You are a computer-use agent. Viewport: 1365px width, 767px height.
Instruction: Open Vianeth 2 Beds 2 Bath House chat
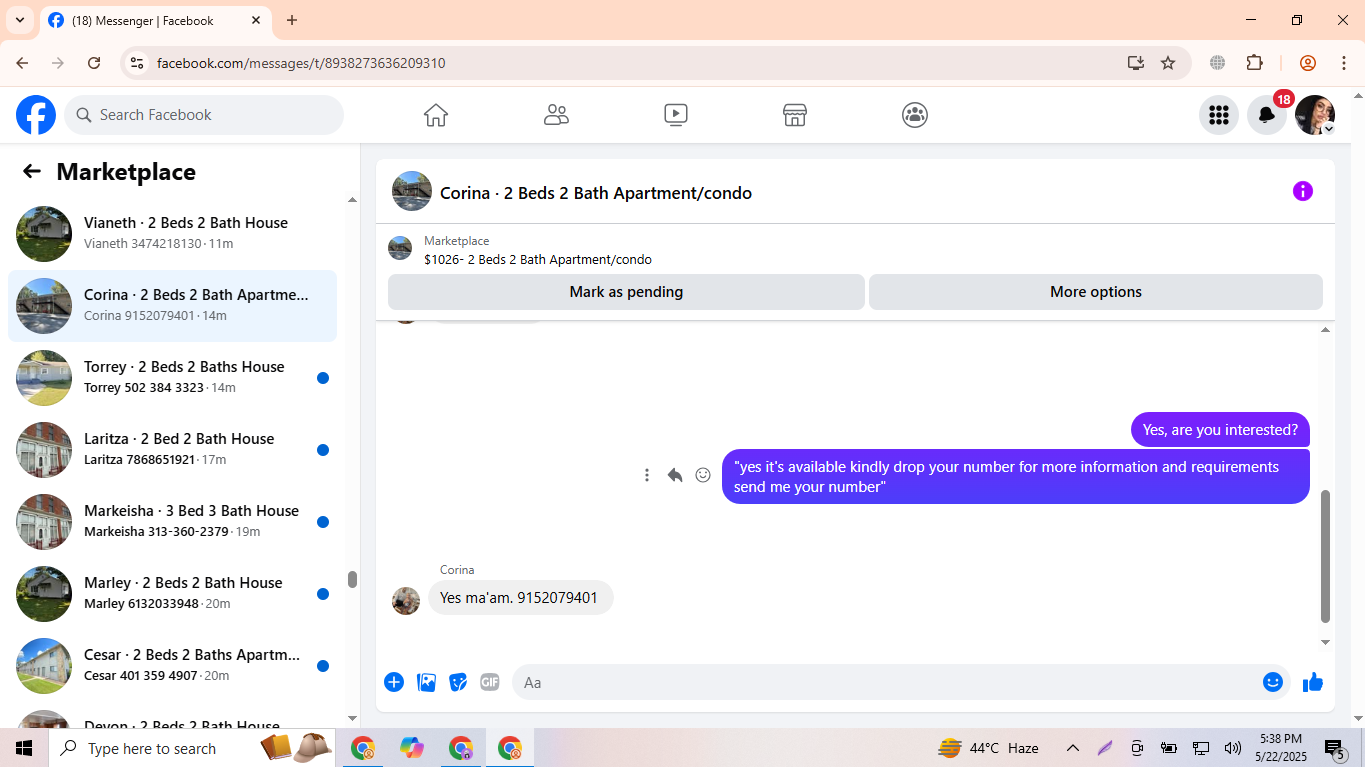pos(172,233)
